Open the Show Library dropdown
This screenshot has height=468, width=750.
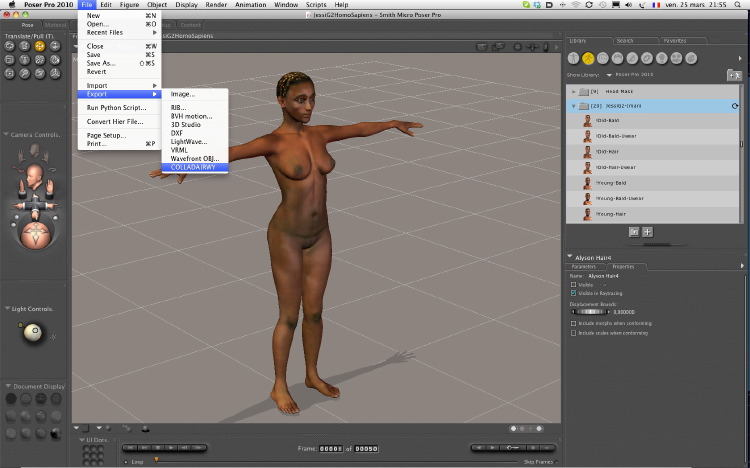coord(609,75)
